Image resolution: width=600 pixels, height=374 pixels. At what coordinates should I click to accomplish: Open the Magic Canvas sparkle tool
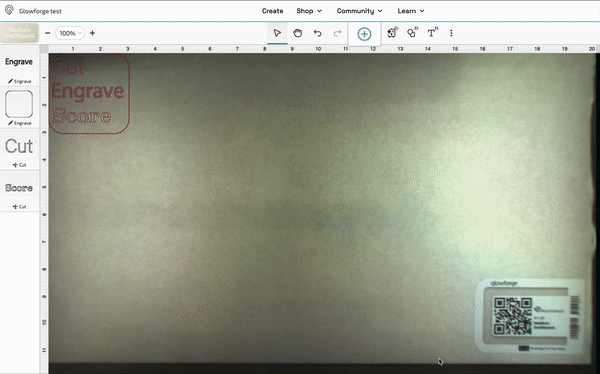391,33
